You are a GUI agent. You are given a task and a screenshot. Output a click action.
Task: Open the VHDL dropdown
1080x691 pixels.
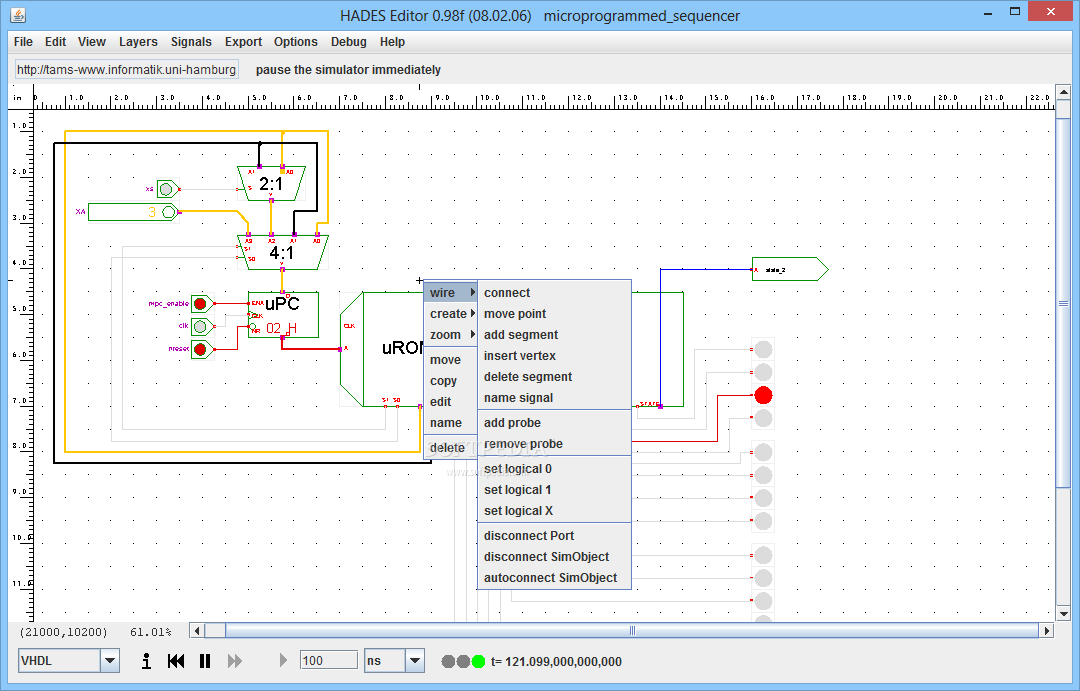[x=110, y=661]
